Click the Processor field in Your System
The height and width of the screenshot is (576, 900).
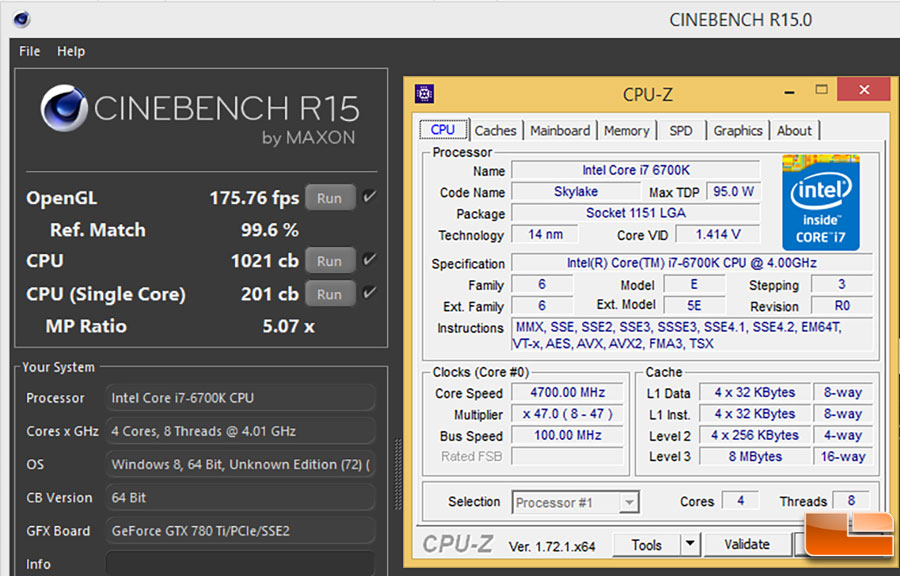coord(240,398)
